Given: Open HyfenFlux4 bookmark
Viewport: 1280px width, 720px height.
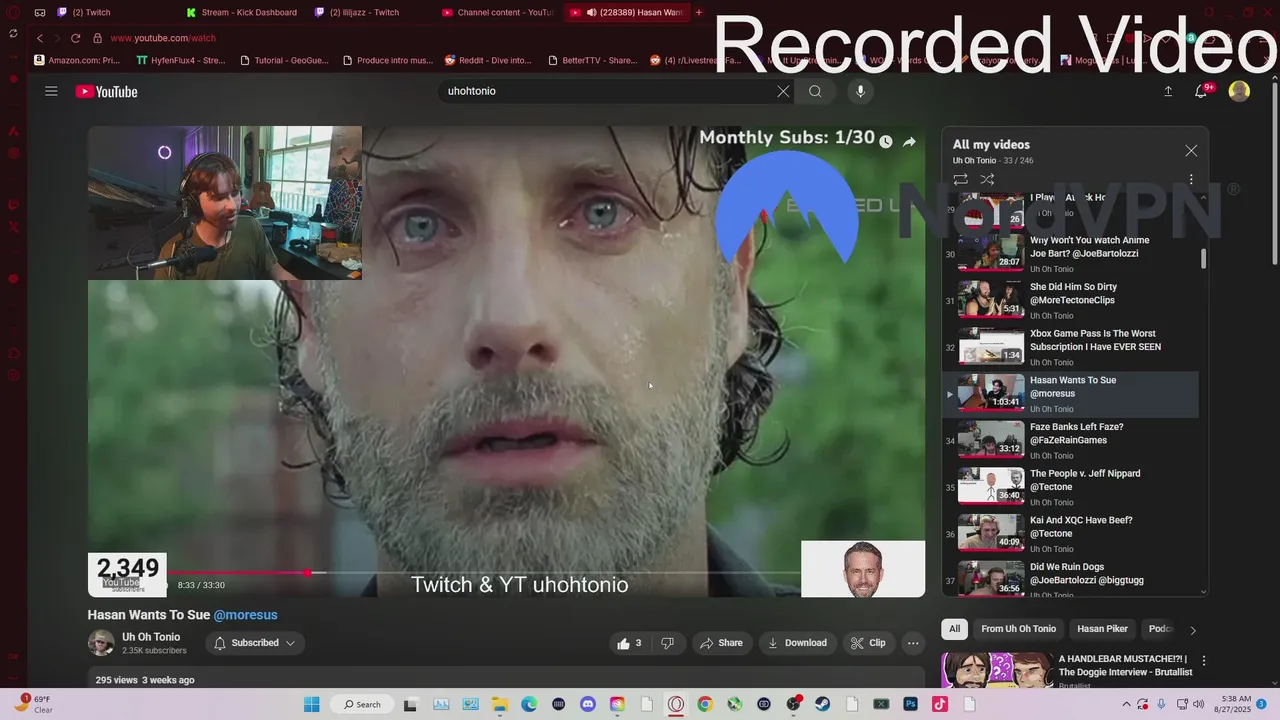Looking at the screenshot, I should coord(181,60).
